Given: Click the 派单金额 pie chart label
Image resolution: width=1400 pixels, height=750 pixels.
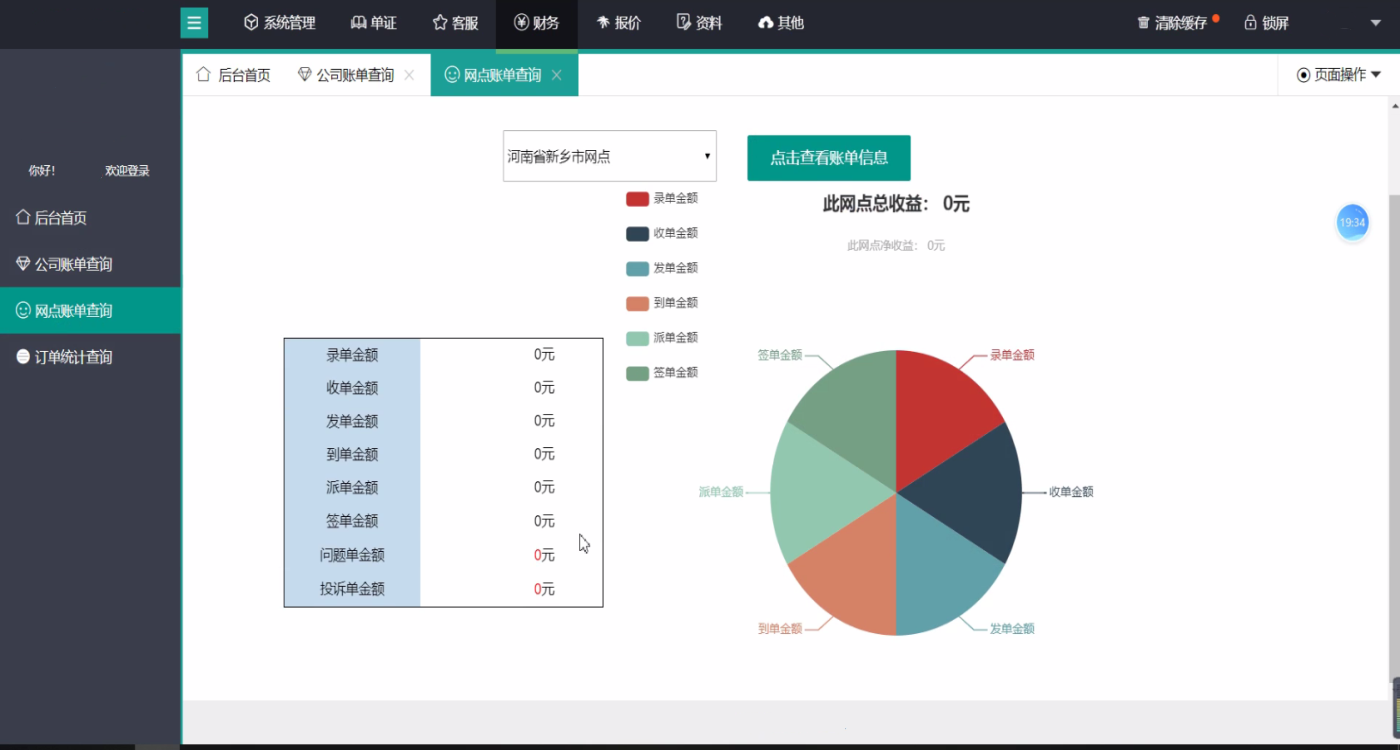Looking at the screenshot, I should (721, 492).
